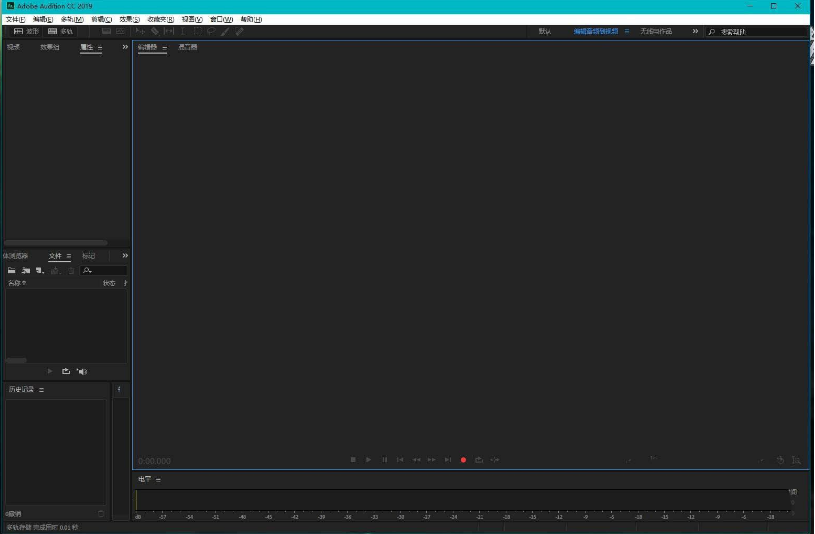The image size is (815, 534).
Task: Open the 帮助(H) menu
Action: tap(251, 19)
